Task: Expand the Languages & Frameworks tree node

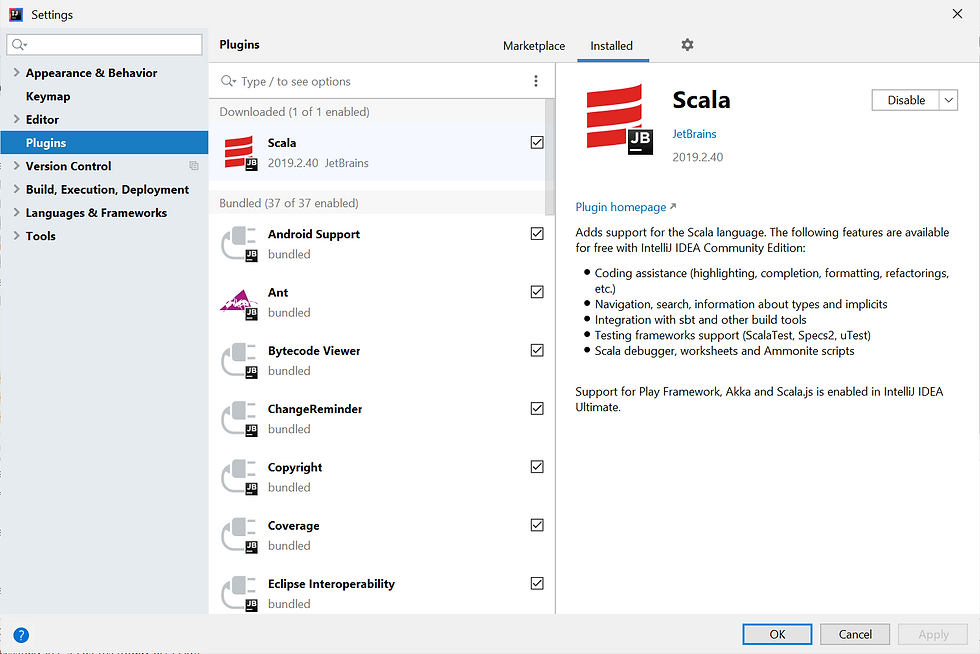Action: click(x=16, y=213)
